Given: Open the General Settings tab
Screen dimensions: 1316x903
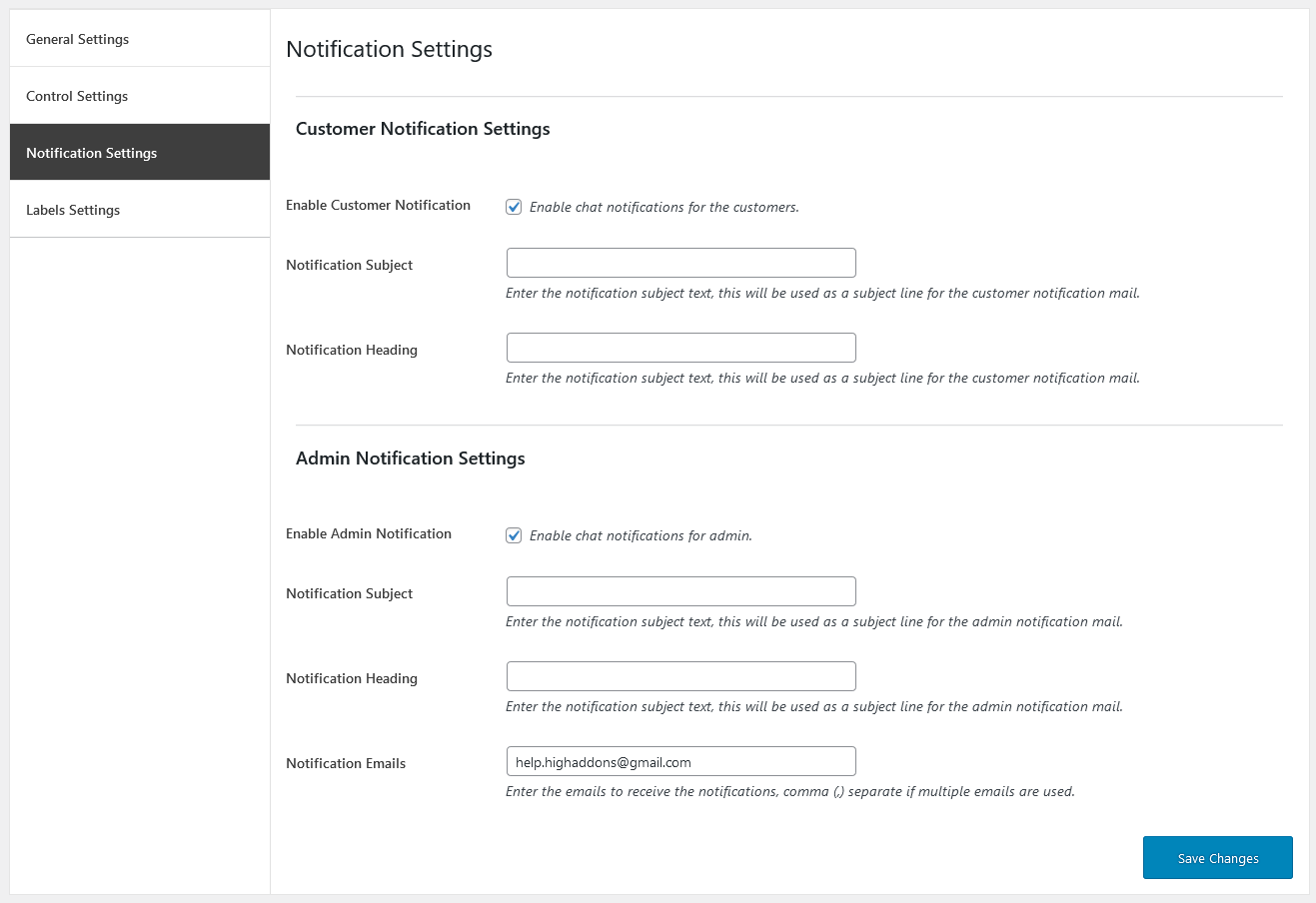Looking at the screenshot, I should coord(77,39).
